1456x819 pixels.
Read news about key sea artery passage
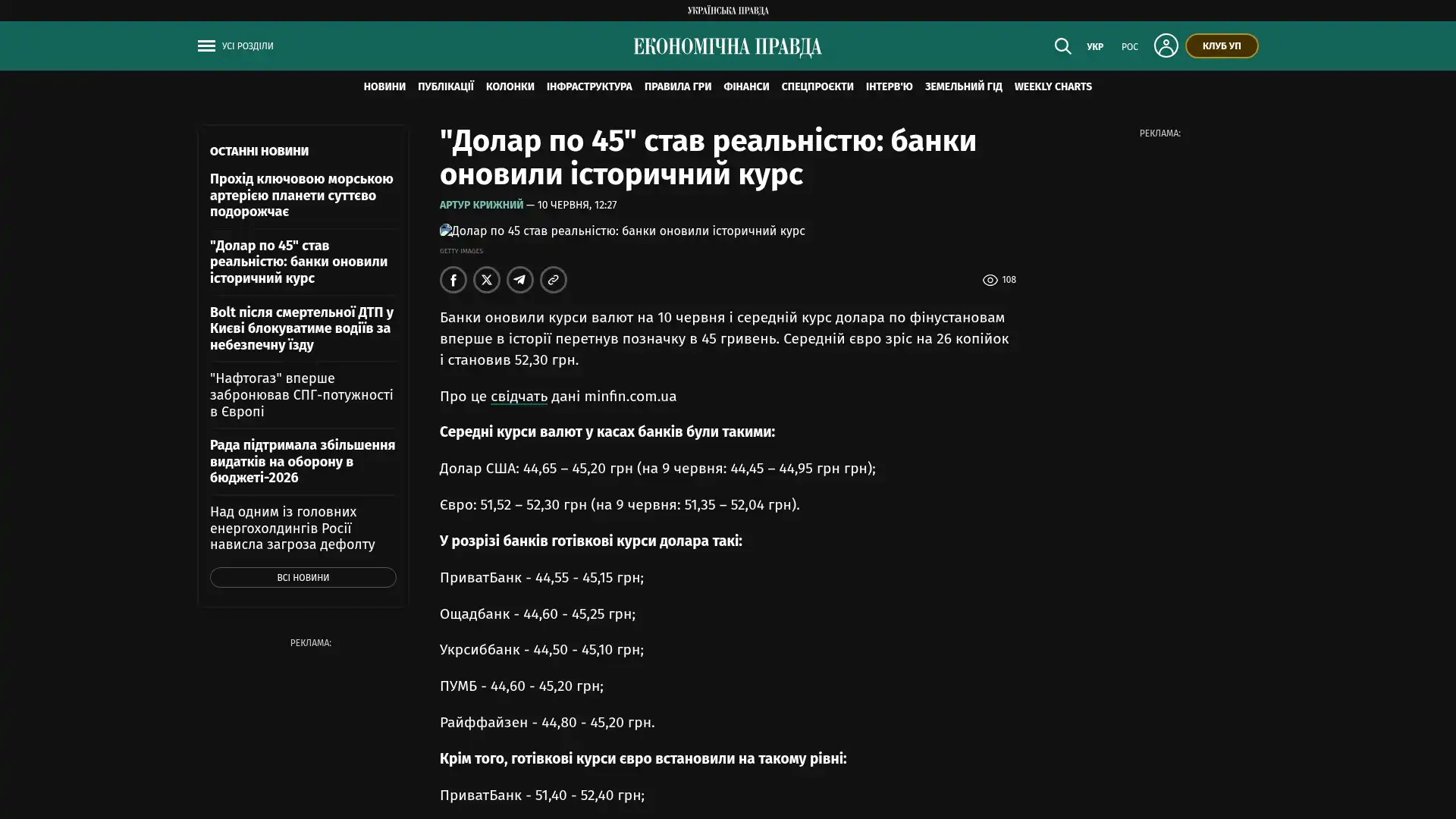[302, 195]
